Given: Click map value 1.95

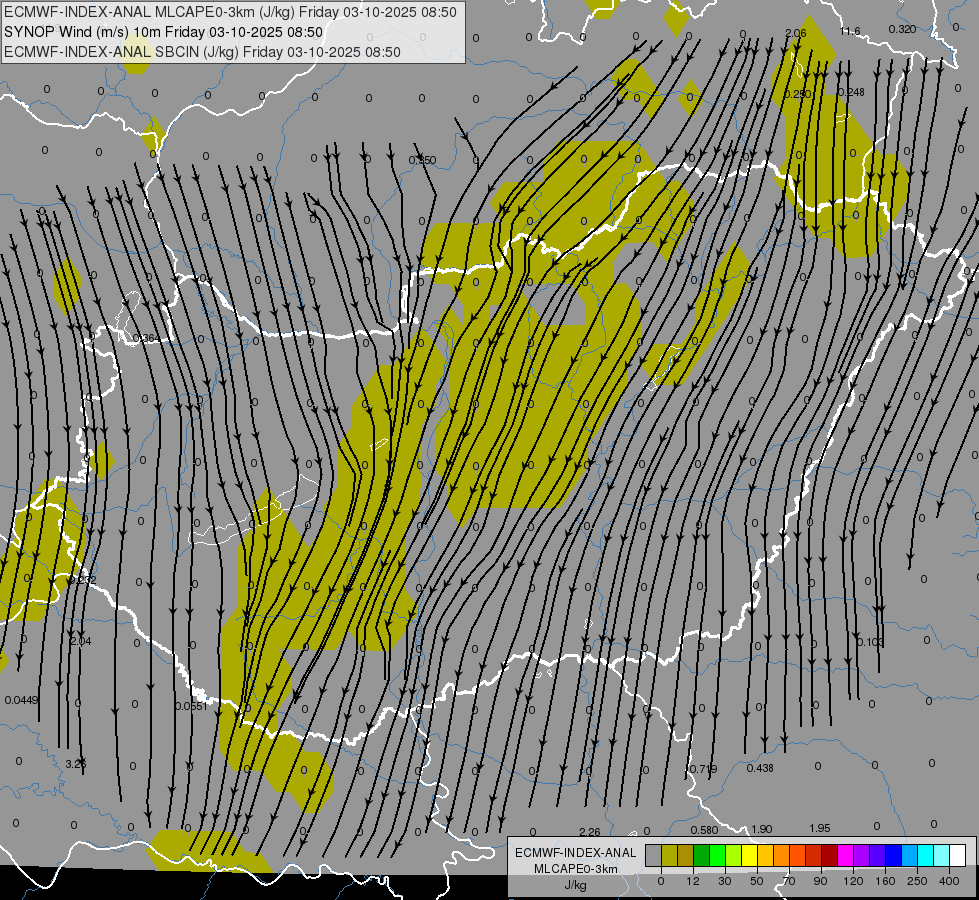Looking at the screenshot, I should 820,828.
